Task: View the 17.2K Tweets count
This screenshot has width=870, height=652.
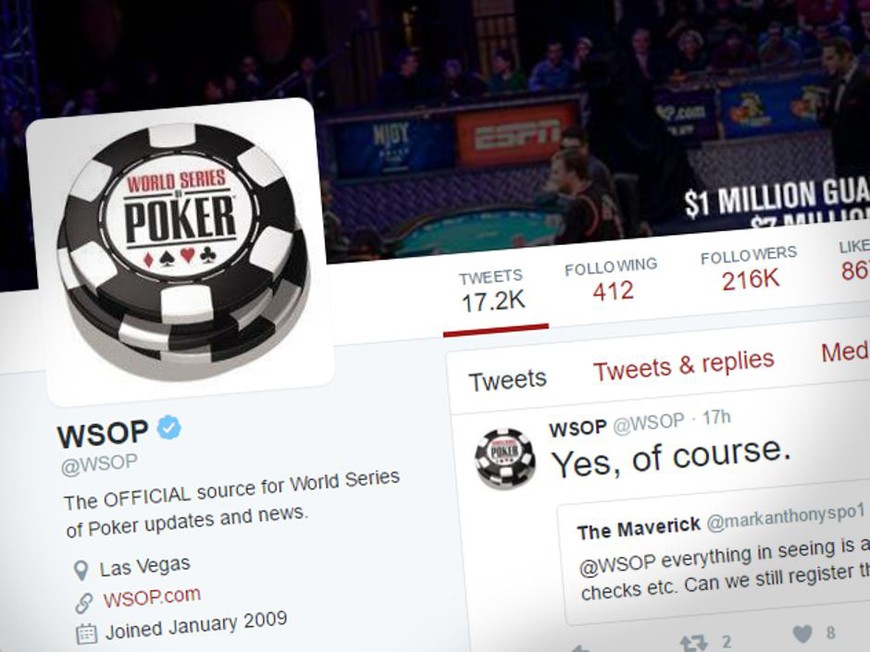Action: point(492,292)
